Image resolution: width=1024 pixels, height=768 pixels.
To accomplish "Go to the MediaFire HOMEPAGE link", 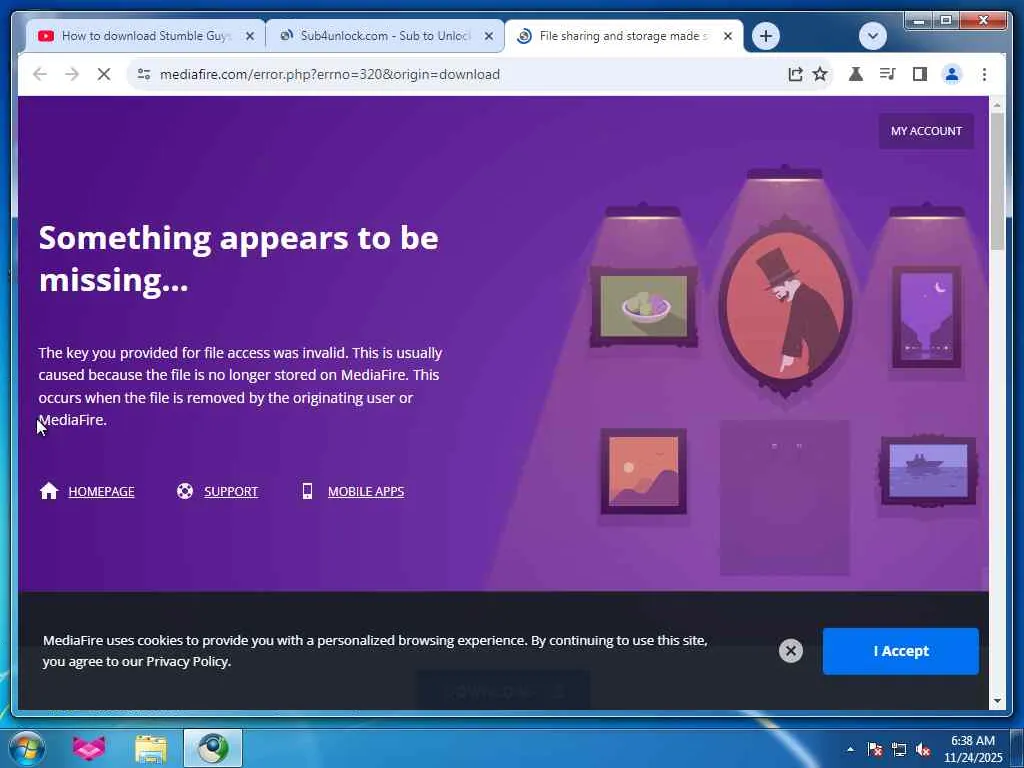I will (x=101, y=492).
